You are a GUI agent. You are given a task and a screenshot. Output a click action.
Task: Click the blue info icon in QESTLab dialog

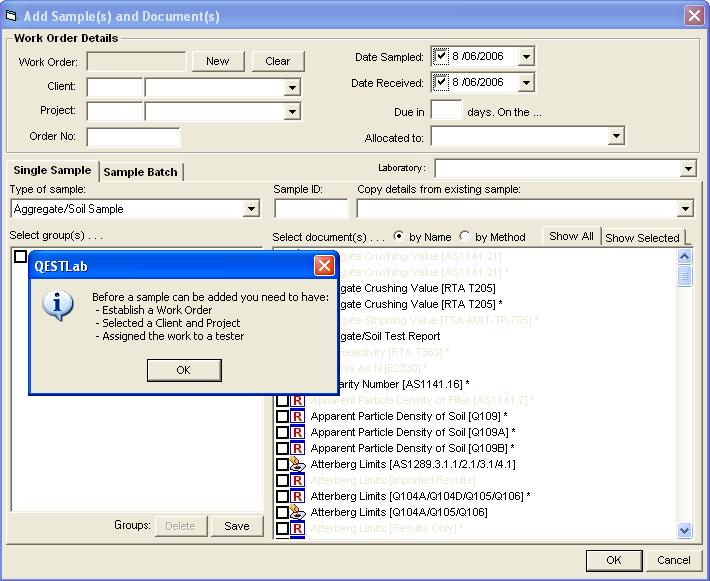tap(58, 304)
